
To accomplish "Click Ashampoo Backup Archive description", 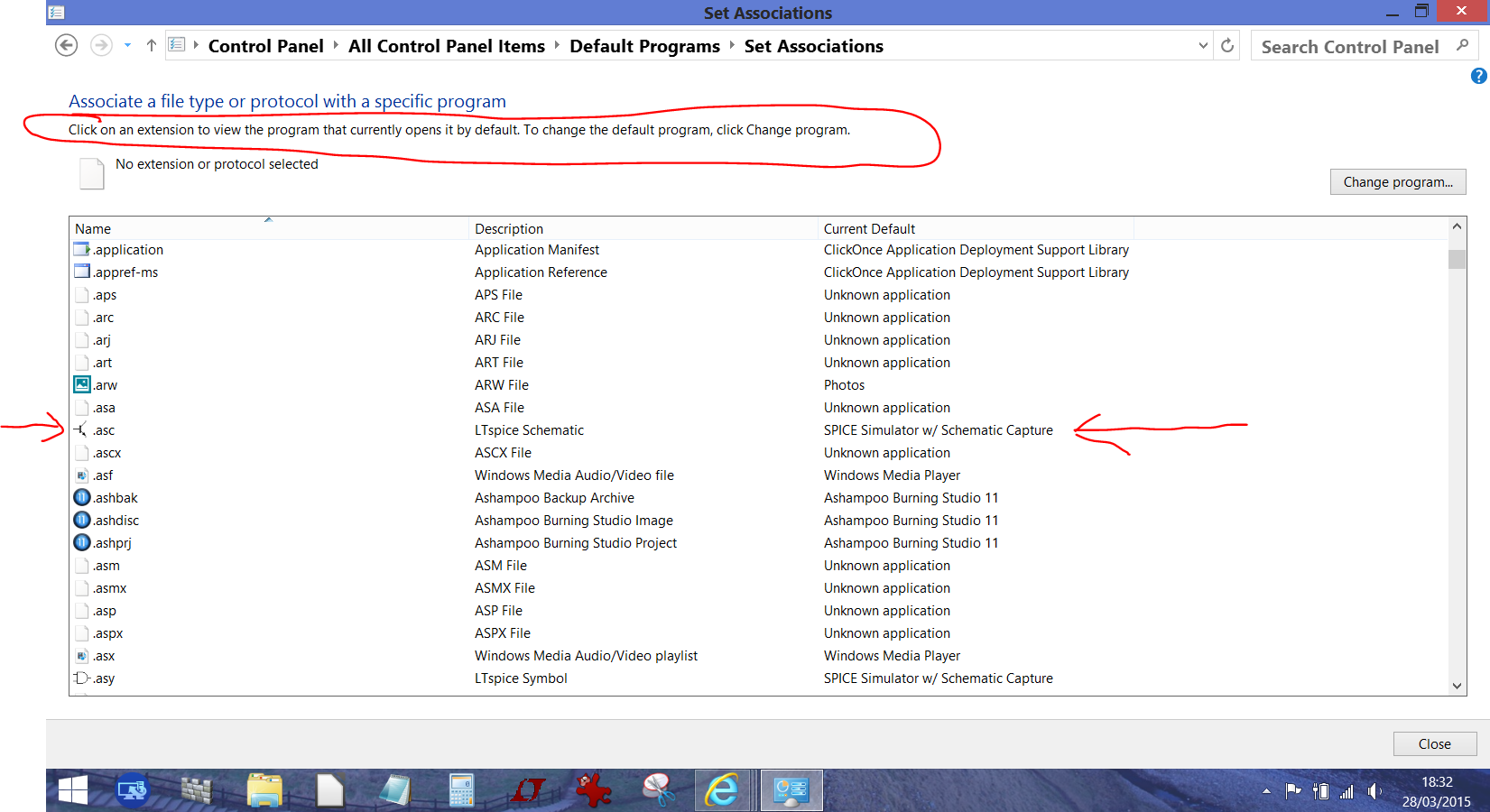I will pos(554,498).
